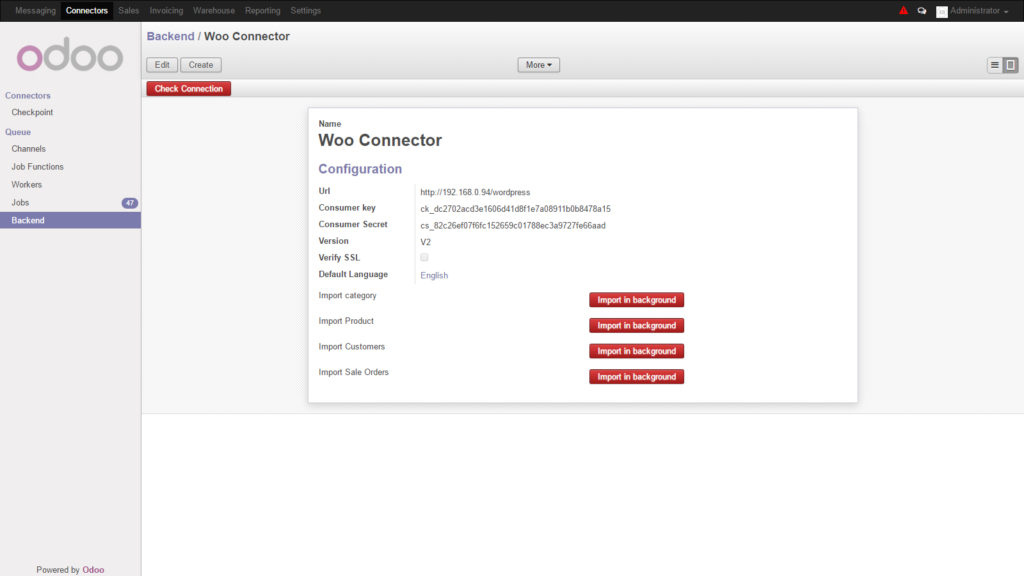Open the Settings menu
This screenshot has width=1024, height=576.
[x=305, y=10]
